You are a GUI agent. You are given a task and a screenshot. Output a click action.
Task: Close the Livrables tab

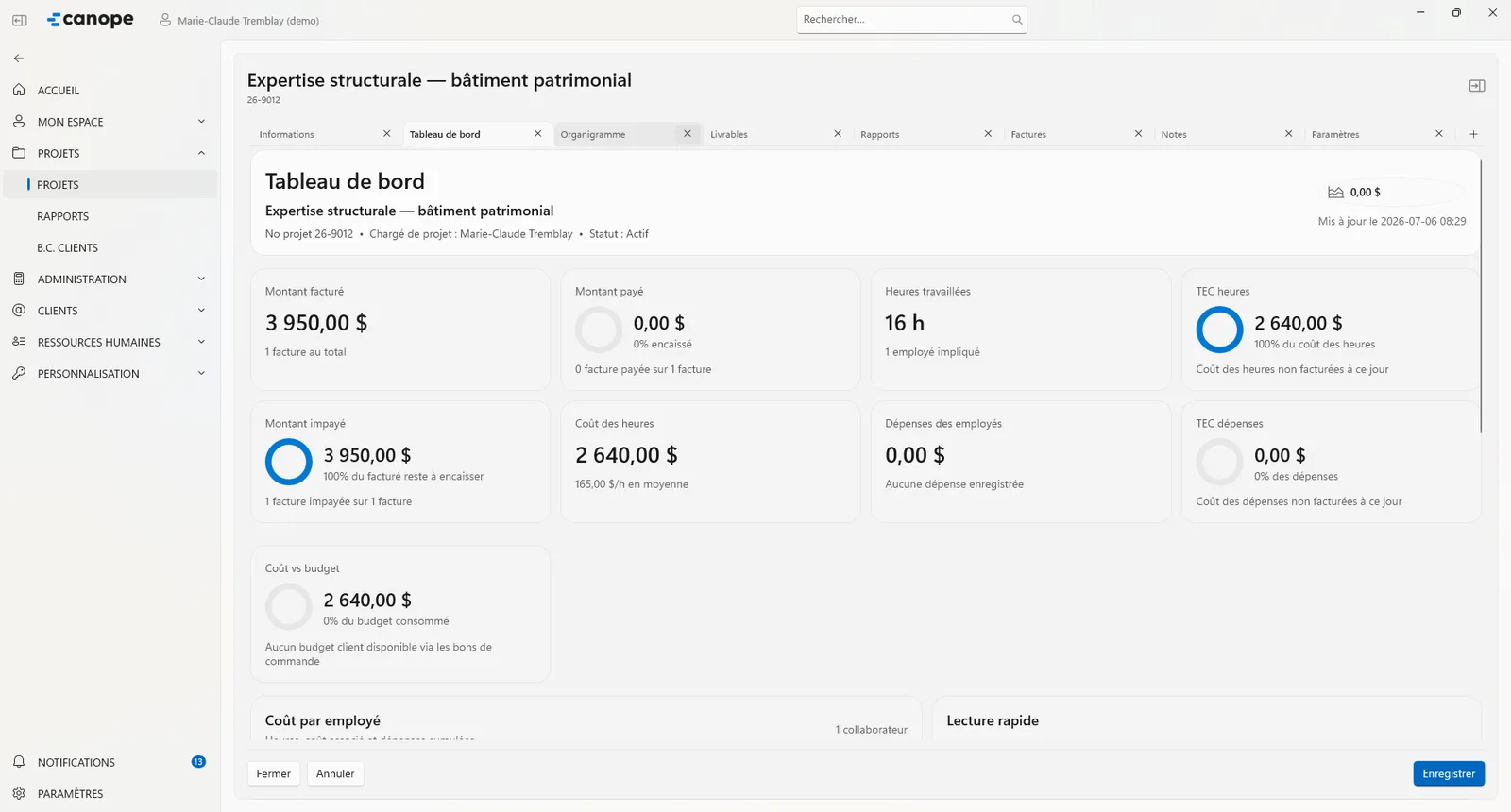coord(838,134)
